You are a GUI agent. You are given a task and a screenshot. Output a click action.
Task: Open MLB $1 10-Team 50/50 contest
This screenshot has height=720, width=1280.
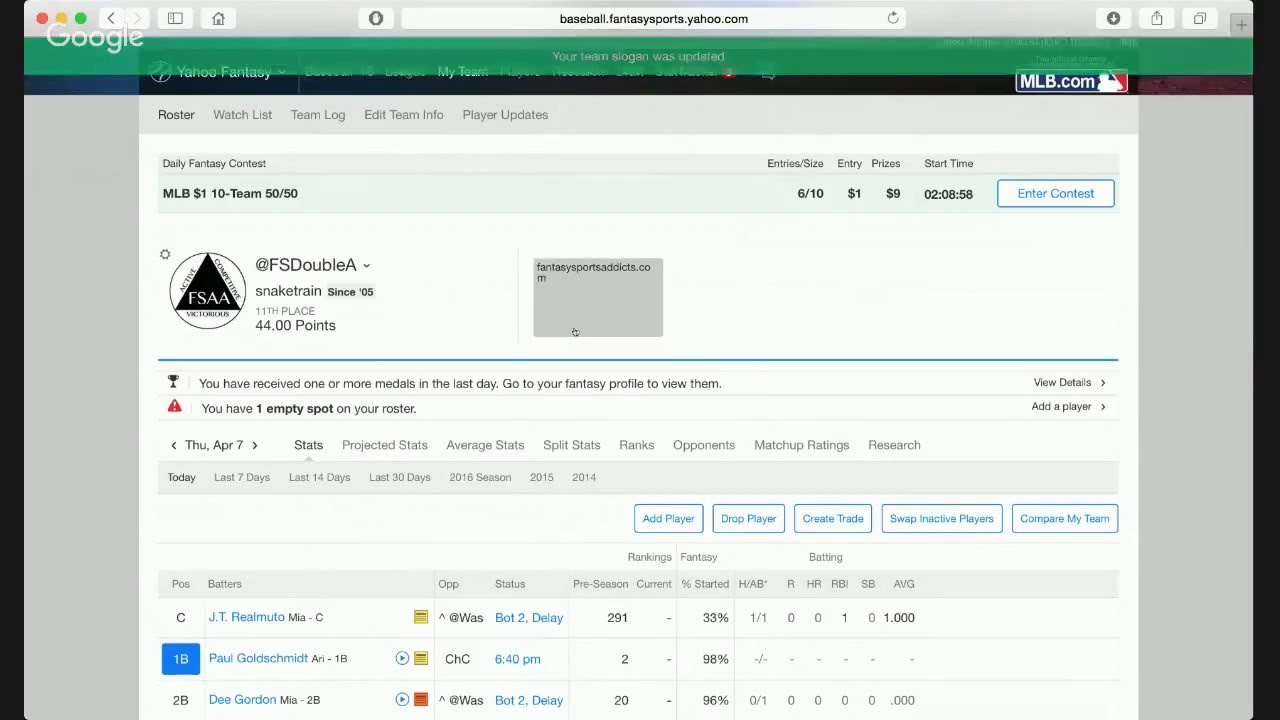click(230, 193)
